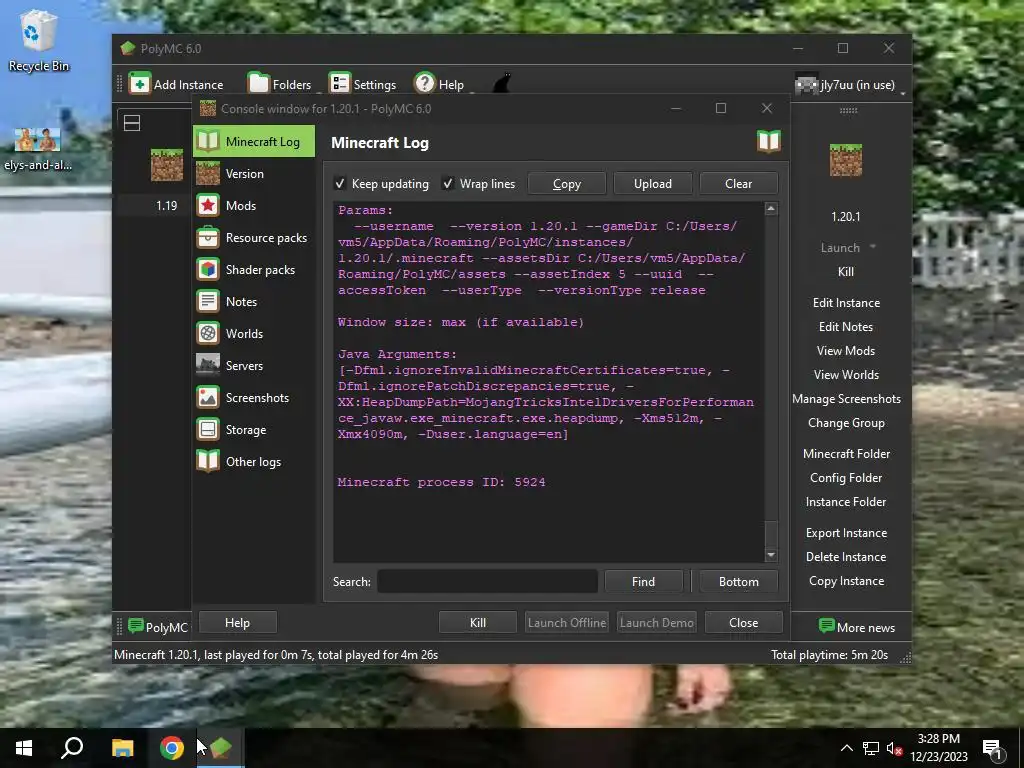Open the Minecraft Log page

point(253,141)
